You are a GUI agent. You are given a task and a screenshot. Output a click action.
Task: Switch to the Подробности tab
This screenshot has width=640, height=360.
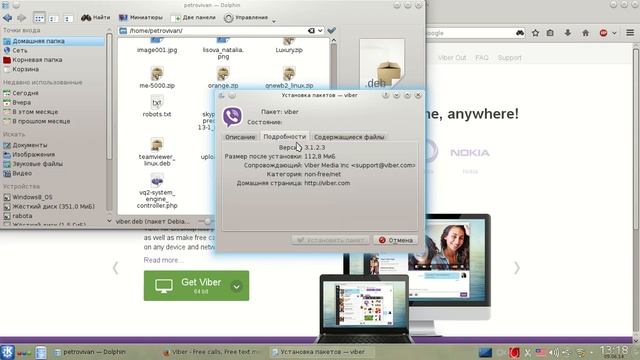[284, 137]
